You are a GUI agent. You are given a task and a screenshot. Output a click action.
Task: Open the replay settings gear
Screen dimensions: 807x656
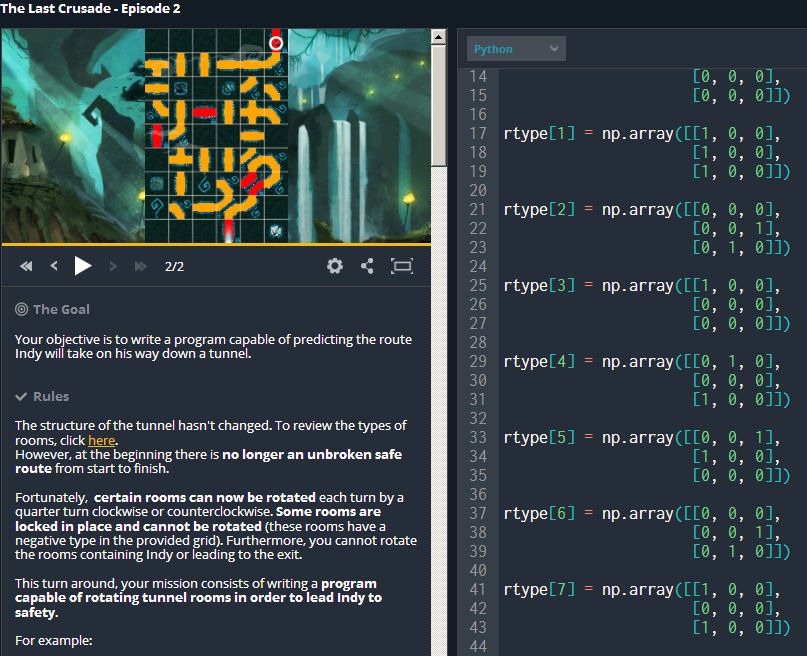335,266
